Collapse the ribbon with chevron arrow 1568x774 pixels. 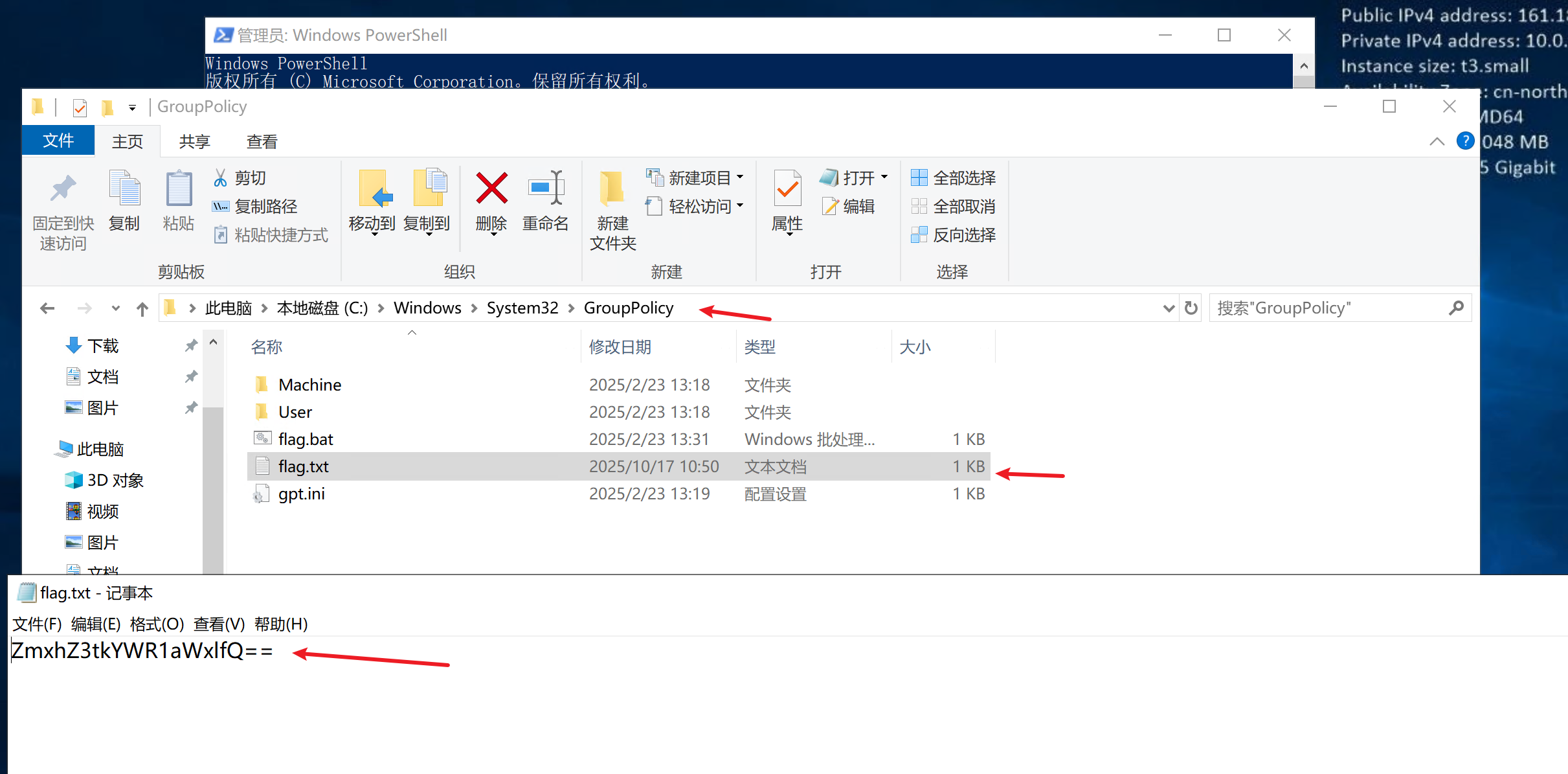coord(1437,142)
